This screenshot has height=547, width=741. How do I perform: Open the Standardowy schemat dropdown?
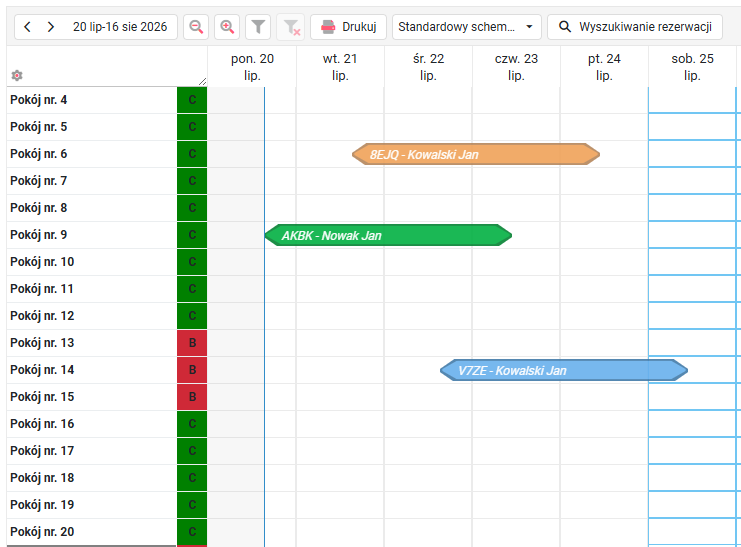(466, 27)
